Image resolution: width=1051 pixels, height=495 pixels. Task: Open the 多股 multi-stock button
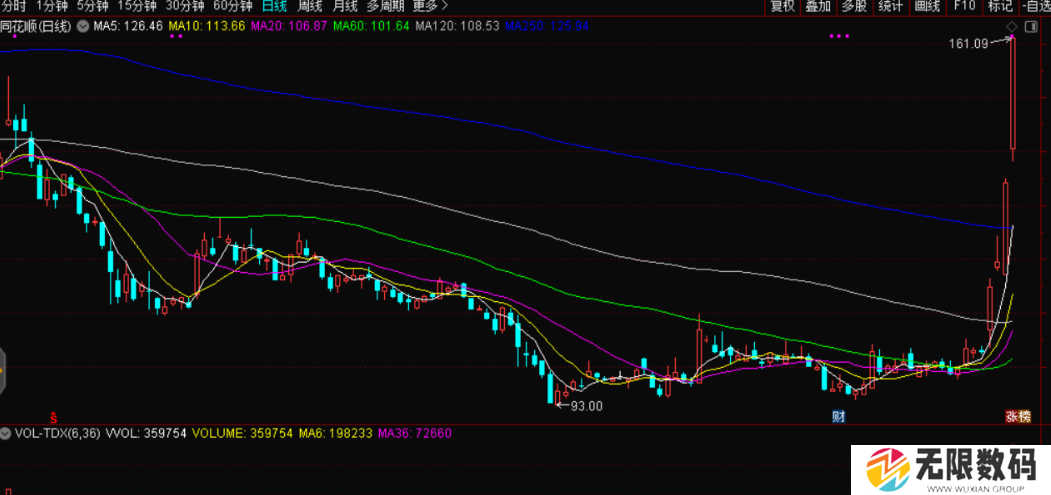click(854, 7)
